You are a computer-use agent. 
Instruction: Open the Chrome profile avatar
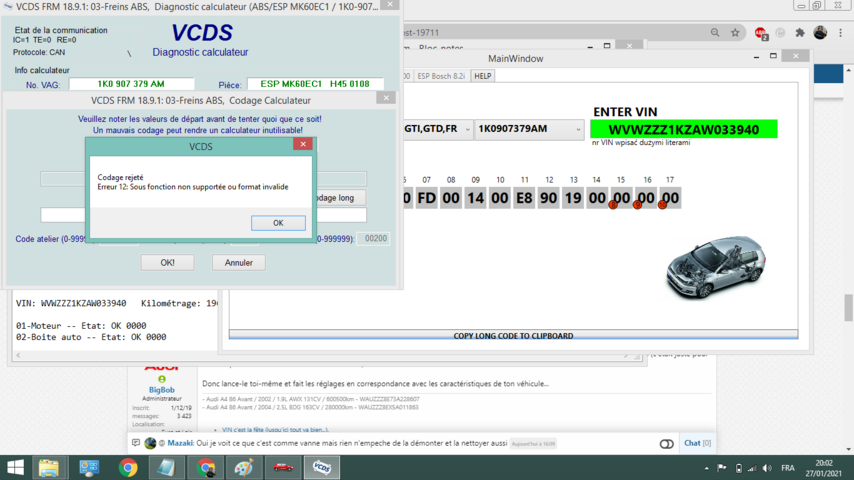click(820, 33)
